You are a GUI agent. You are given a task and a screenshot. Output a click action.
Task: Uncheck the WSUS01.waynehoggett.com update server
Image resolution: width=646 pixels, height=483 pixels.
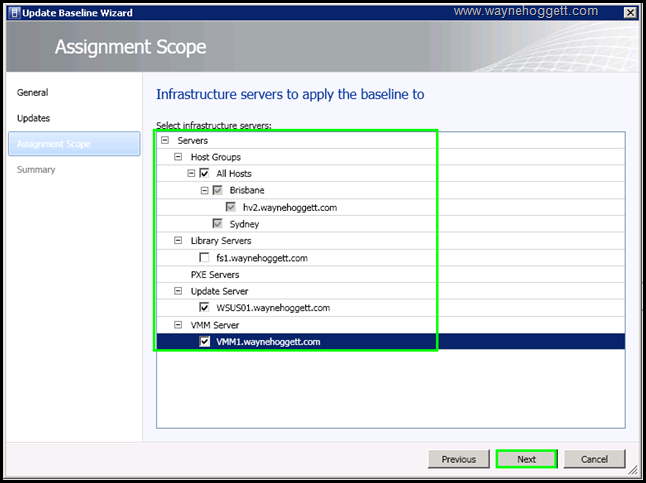click(x=205, y=308)
